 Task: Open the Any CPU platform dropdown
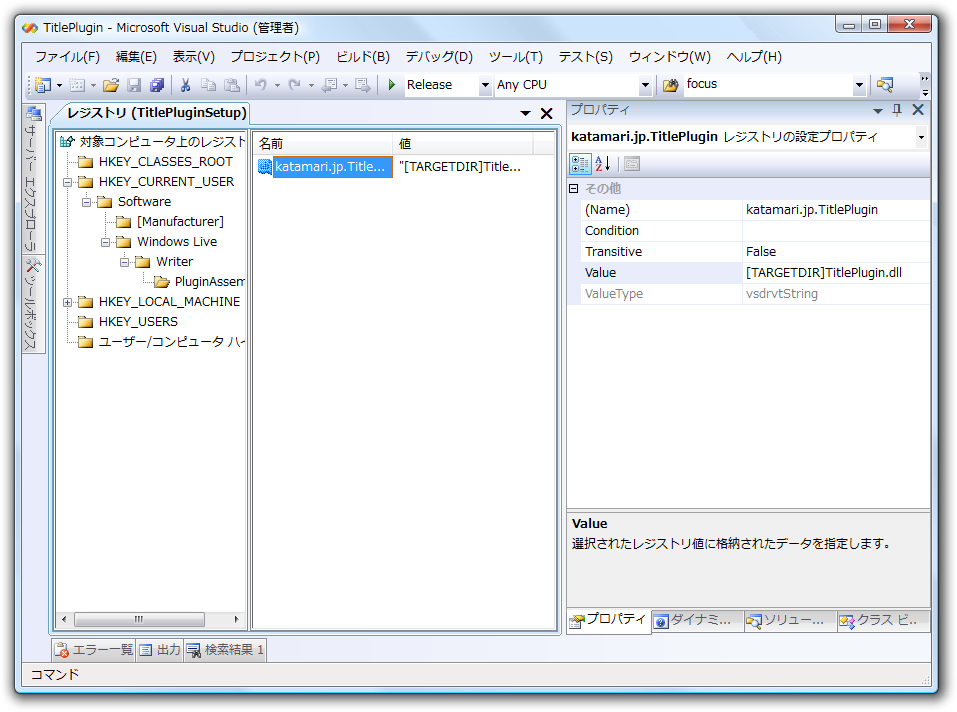(645, 85)
